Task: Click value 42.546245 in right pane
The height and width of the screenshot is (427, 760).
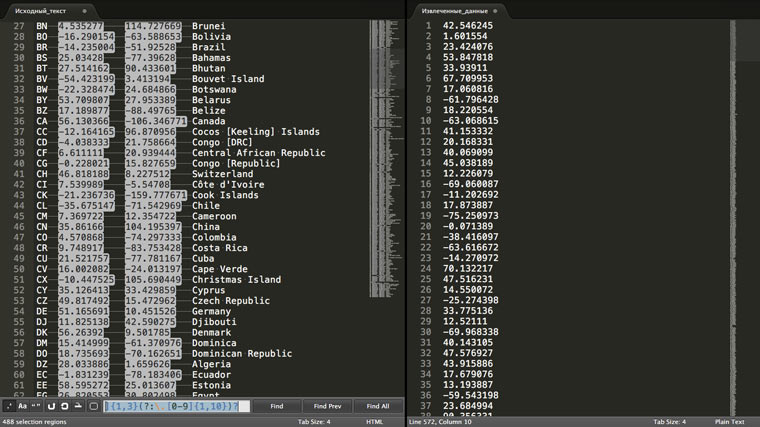Action: [468, 26]
